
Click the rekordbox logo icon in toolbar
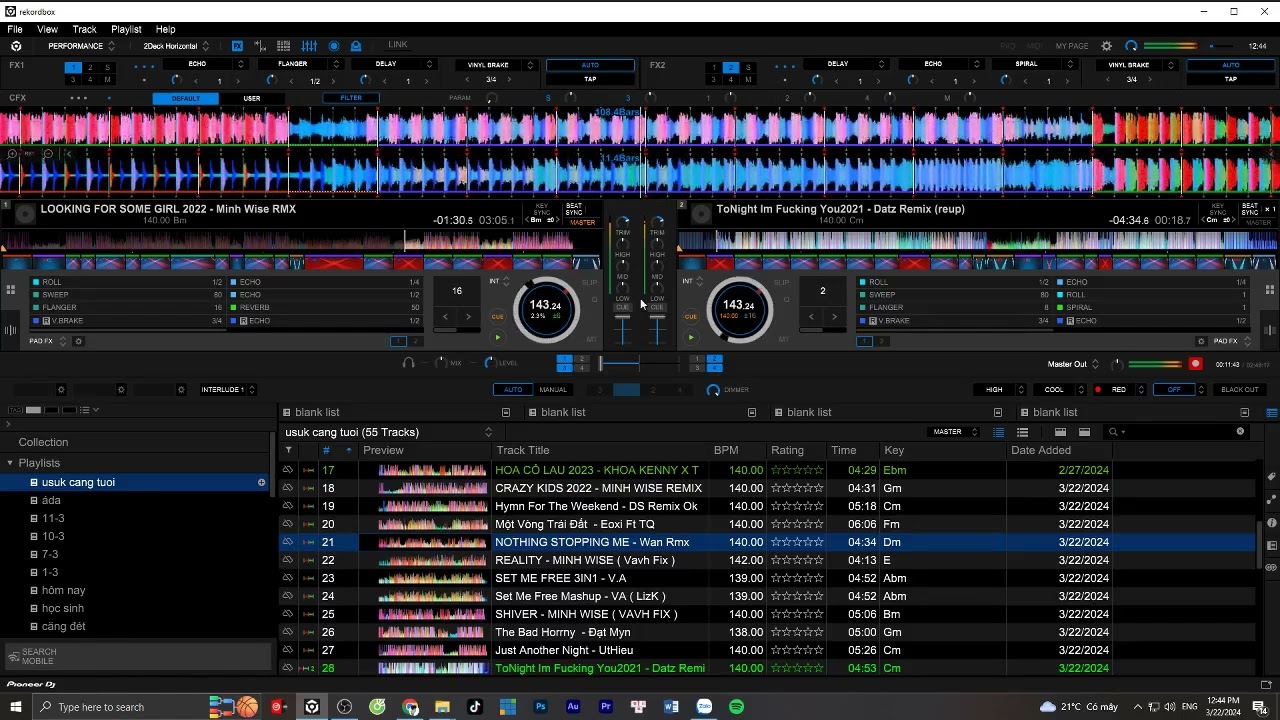(16, 46)
